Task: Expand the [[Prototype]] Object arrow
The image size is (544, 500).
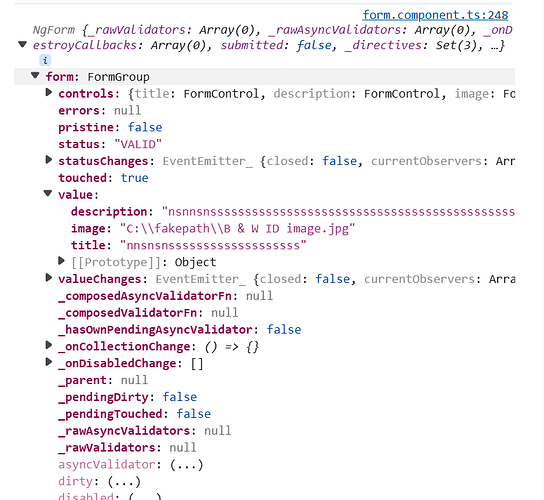Action: pyautogui.click(x=61, y=261)
